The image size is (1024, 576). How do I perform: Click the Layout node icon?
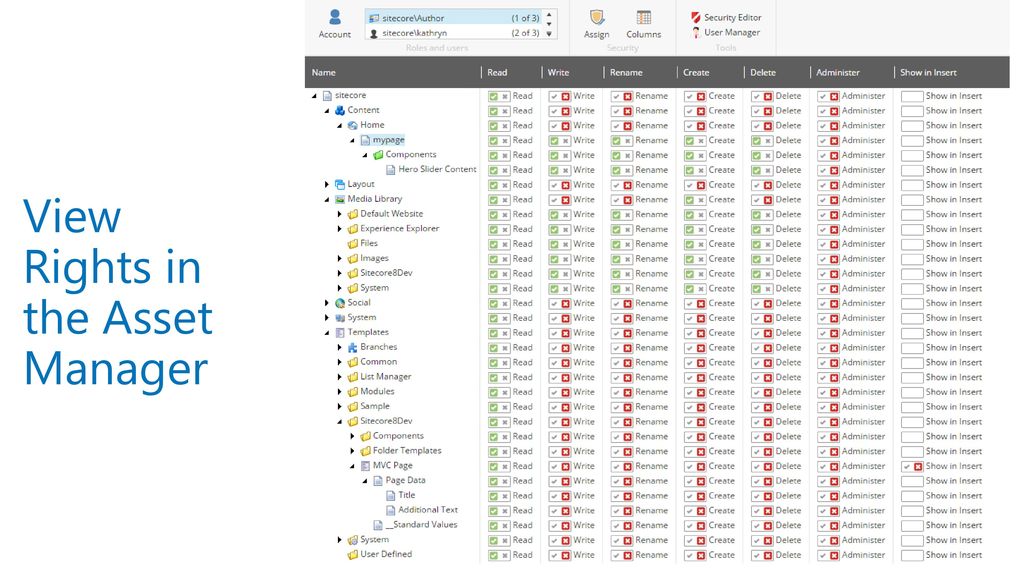(x=340, y=185)
